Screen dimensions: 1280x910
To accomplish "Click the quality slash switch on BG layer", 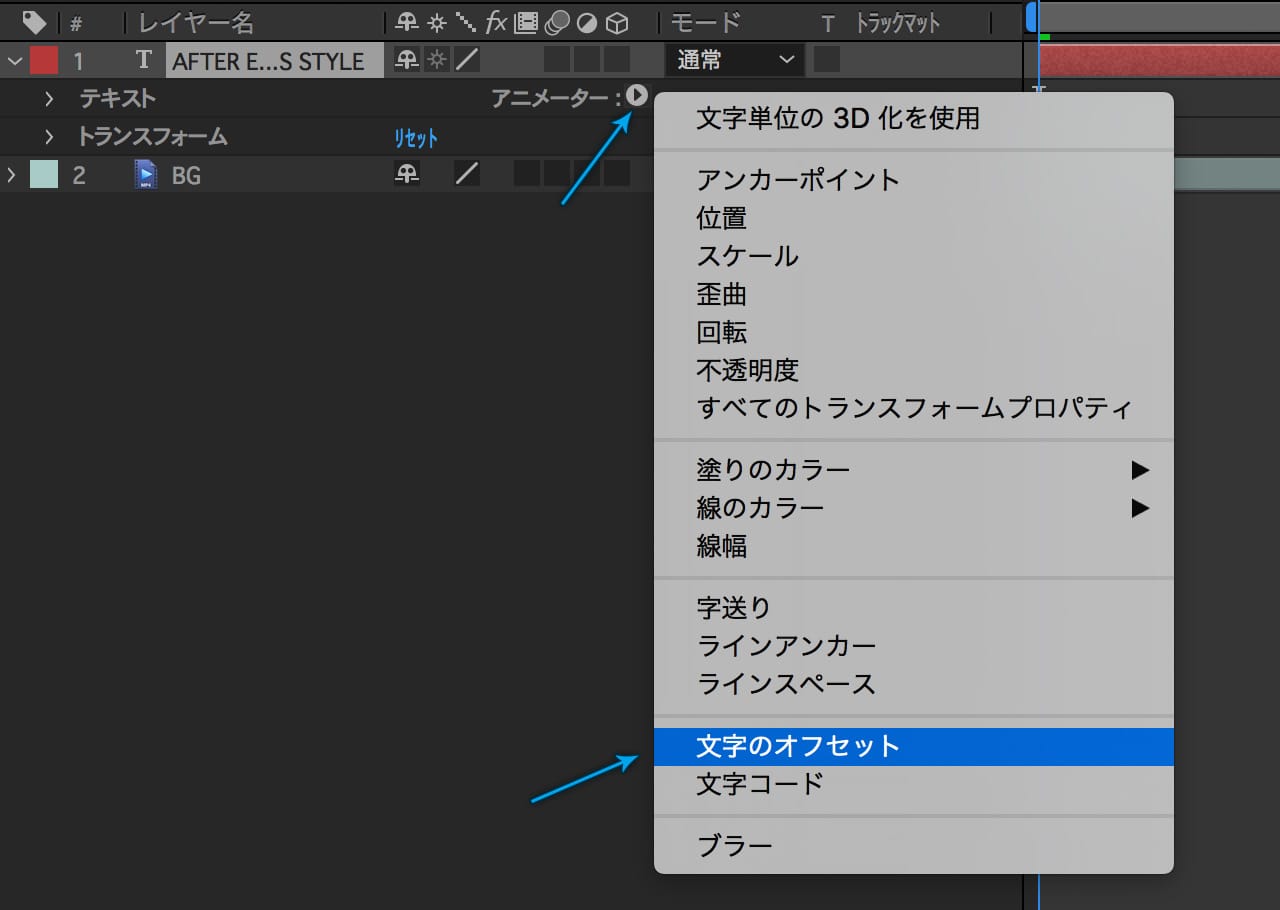I will [466, 175].
